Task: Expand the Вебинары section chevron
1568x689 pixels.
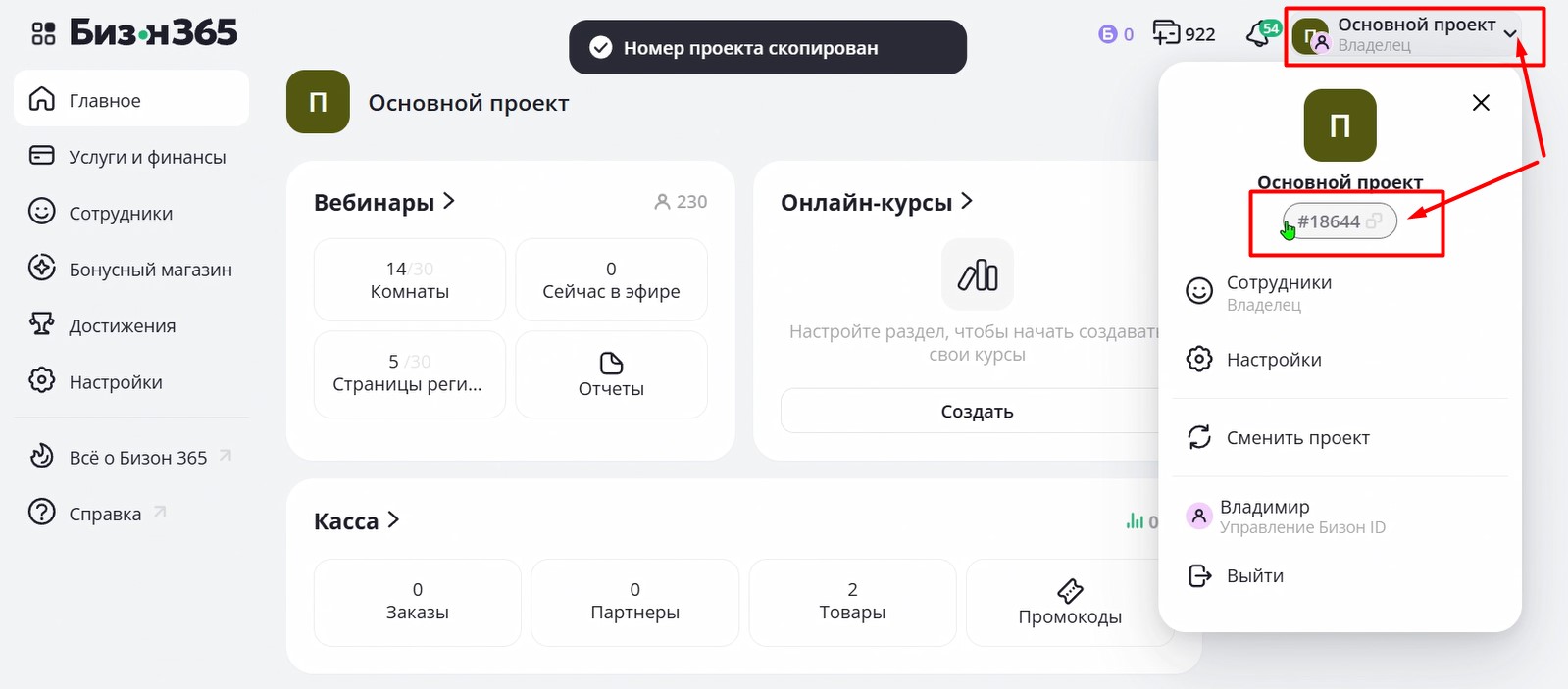Action: click(449, 201)
